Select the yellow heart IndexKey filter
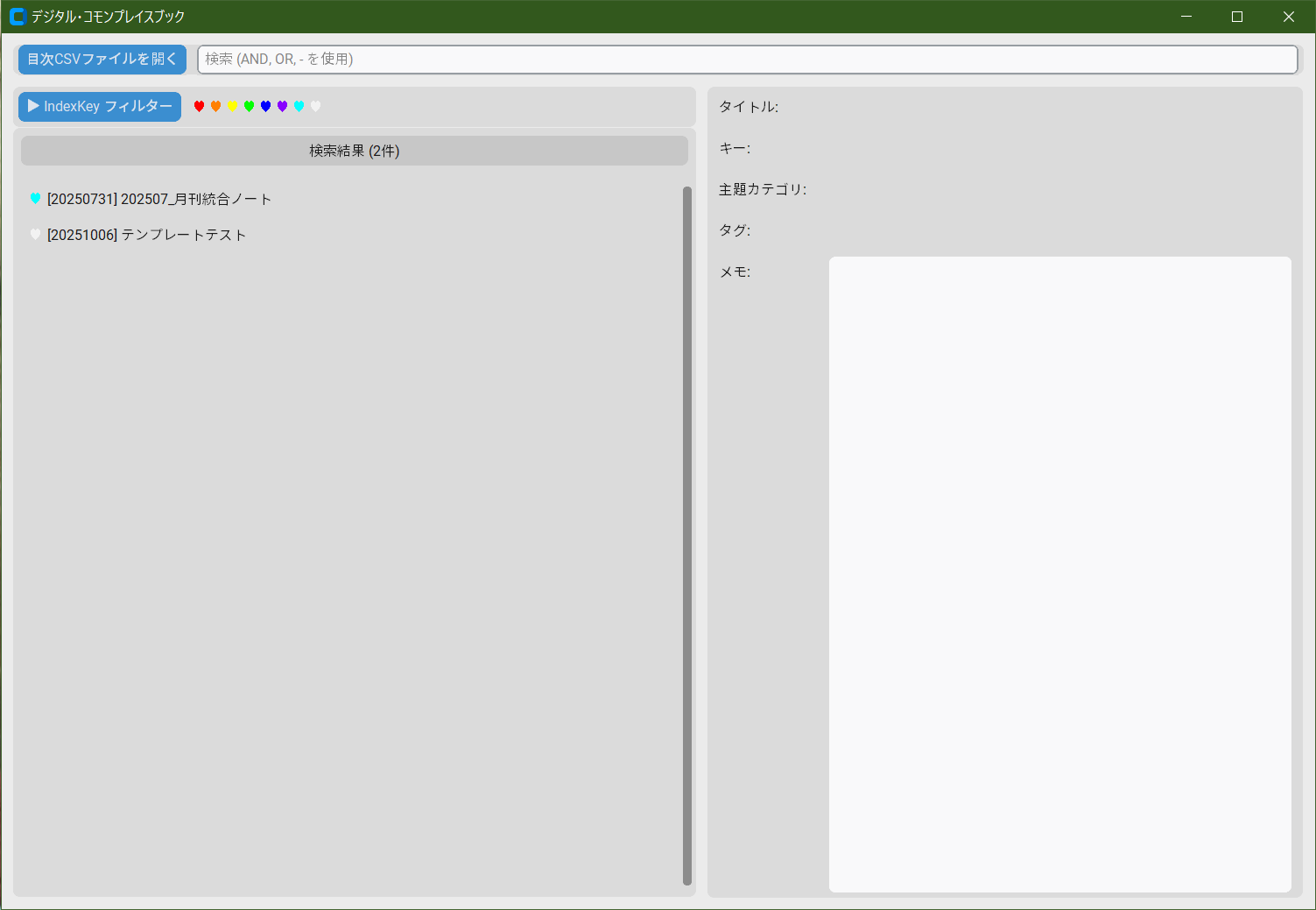The width and height of the screenshot is (1316, 910). point(232,106)
